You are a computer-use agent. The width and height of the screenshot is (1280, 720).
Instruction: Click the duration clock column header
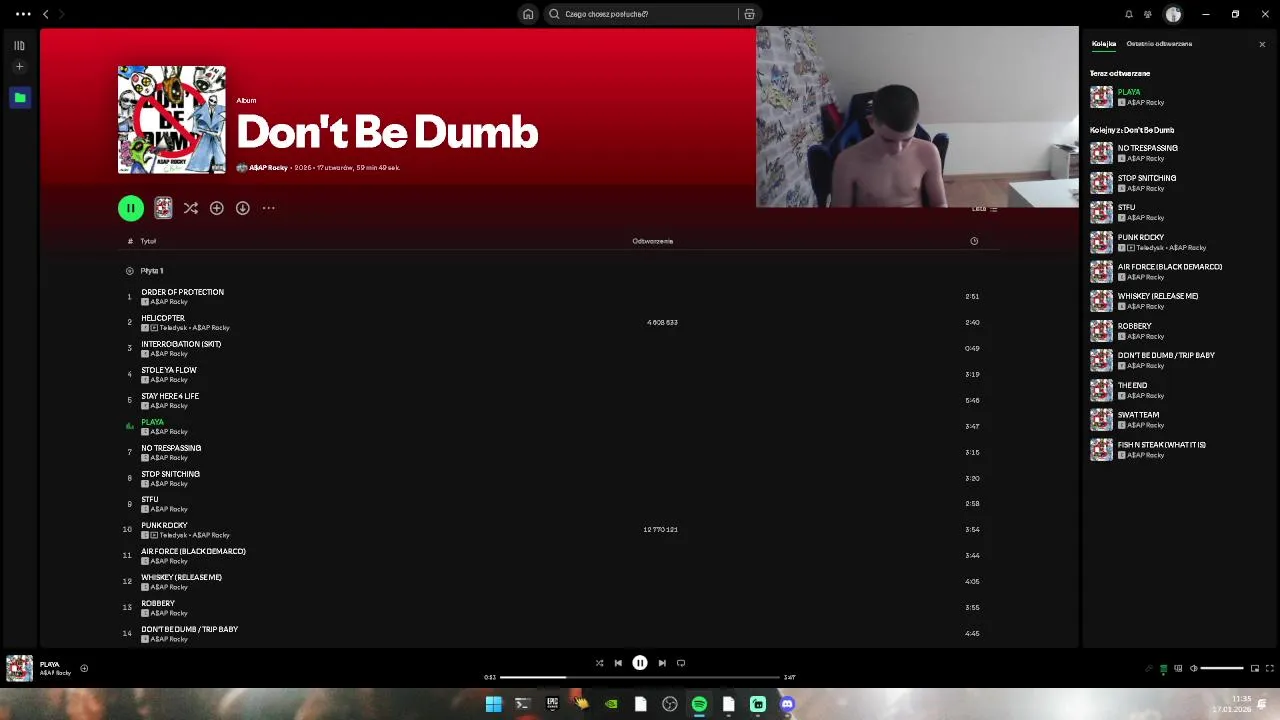click(x=974, y=241)
